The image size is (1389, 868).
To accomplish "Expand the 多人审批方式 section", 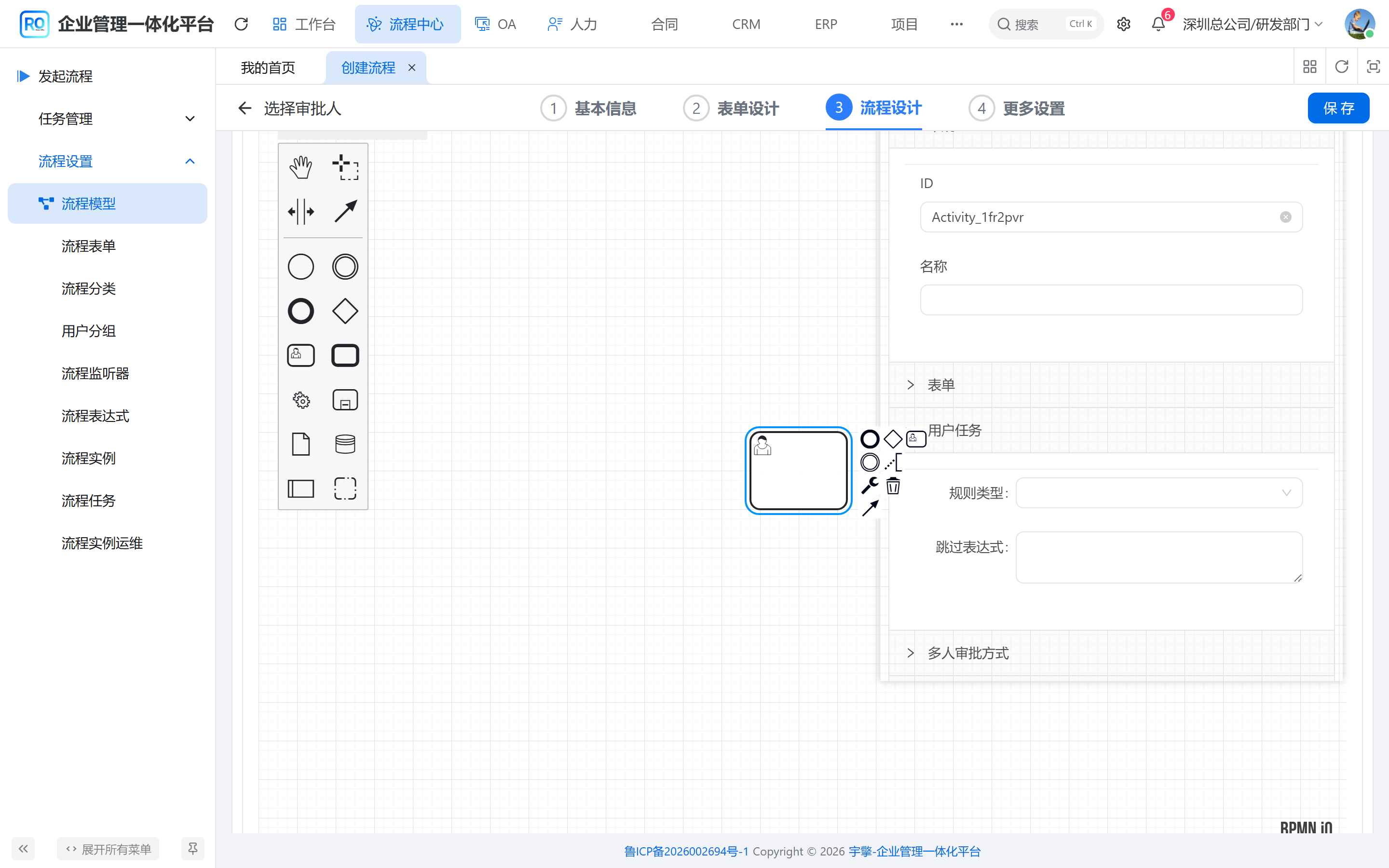I will coord(1111,653).
